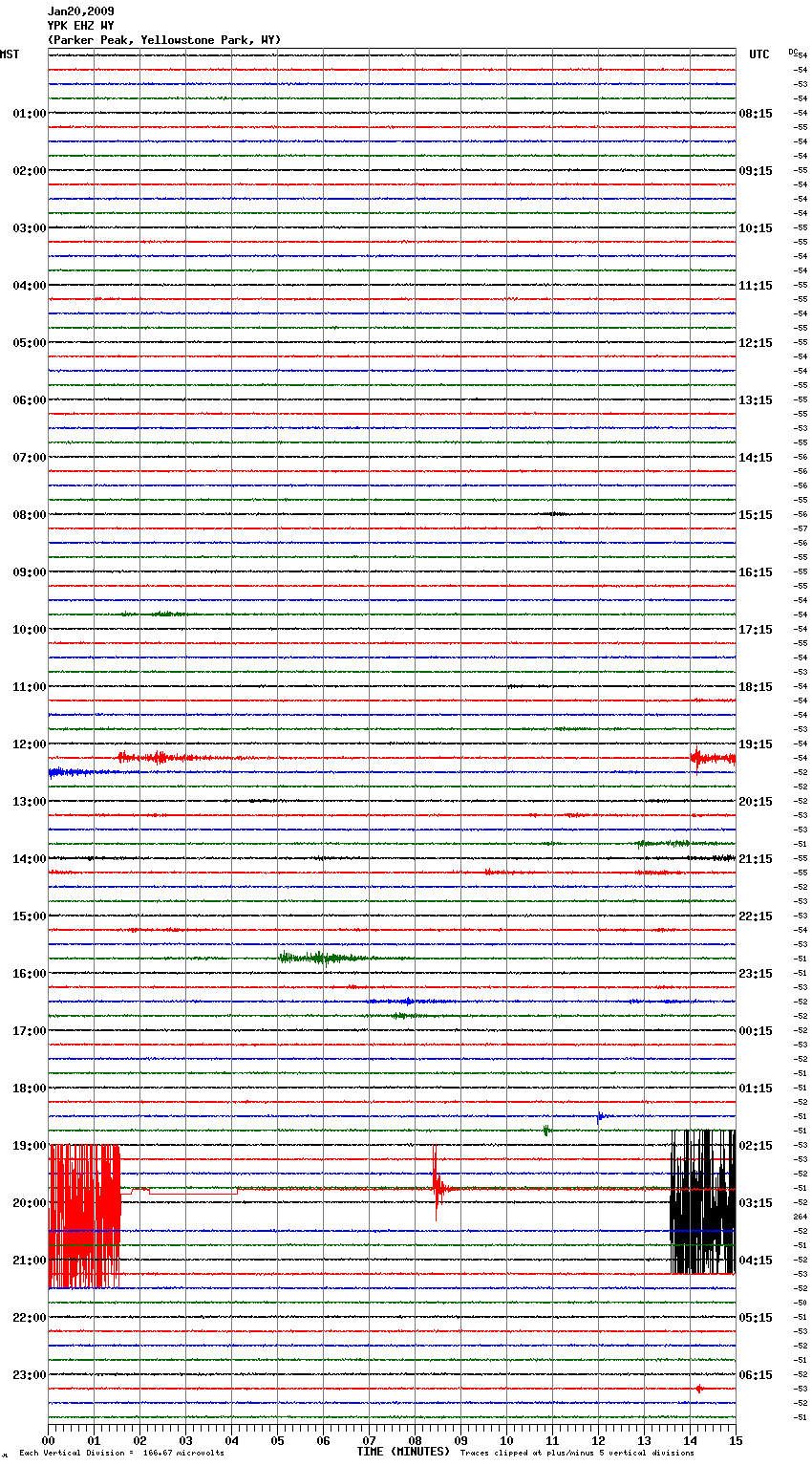Screen dimensions: 812x1466
Task: Select the 01:00 MST row label
Action: pyautogui.click(x=30, y=114)
